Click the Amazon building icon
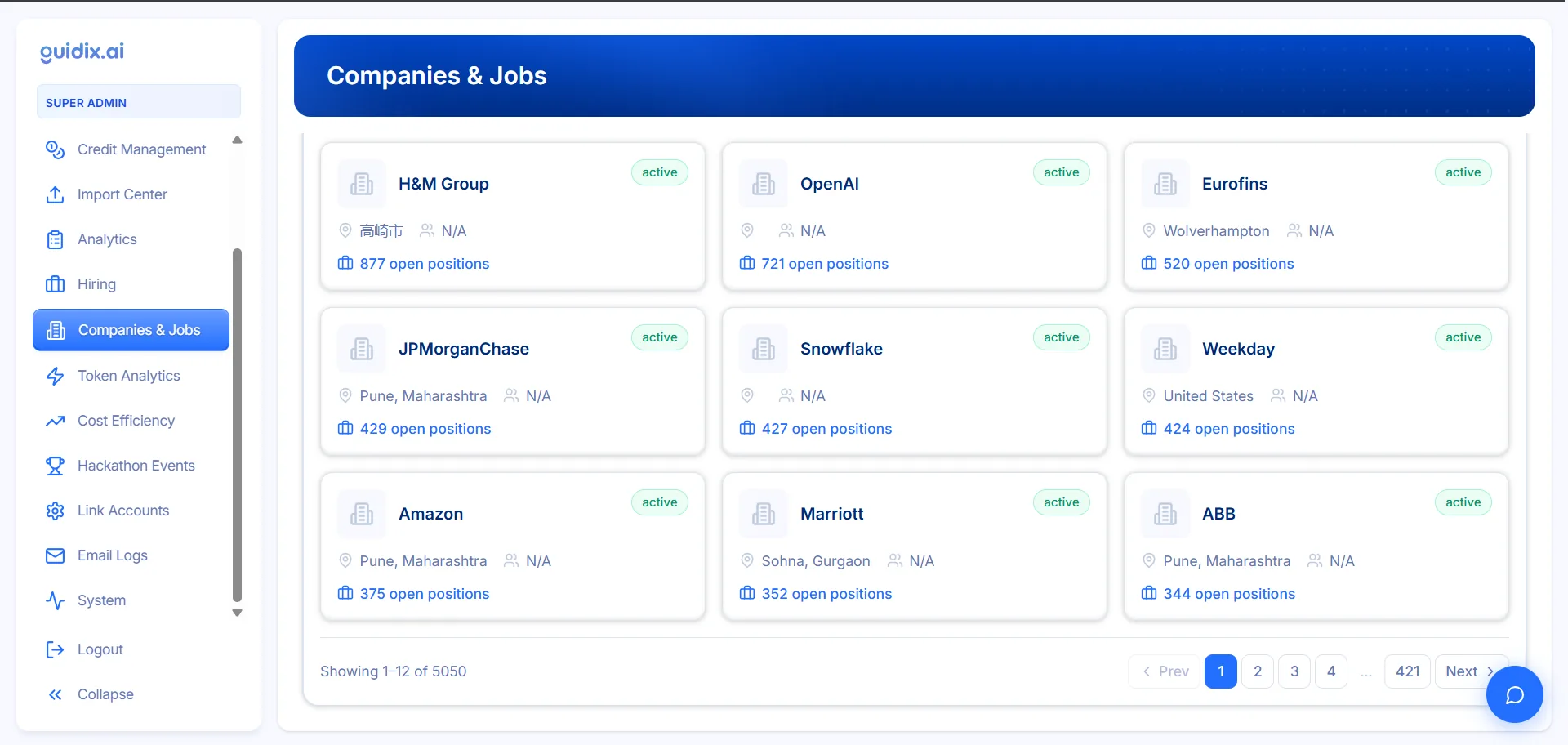 pos(362,514)
